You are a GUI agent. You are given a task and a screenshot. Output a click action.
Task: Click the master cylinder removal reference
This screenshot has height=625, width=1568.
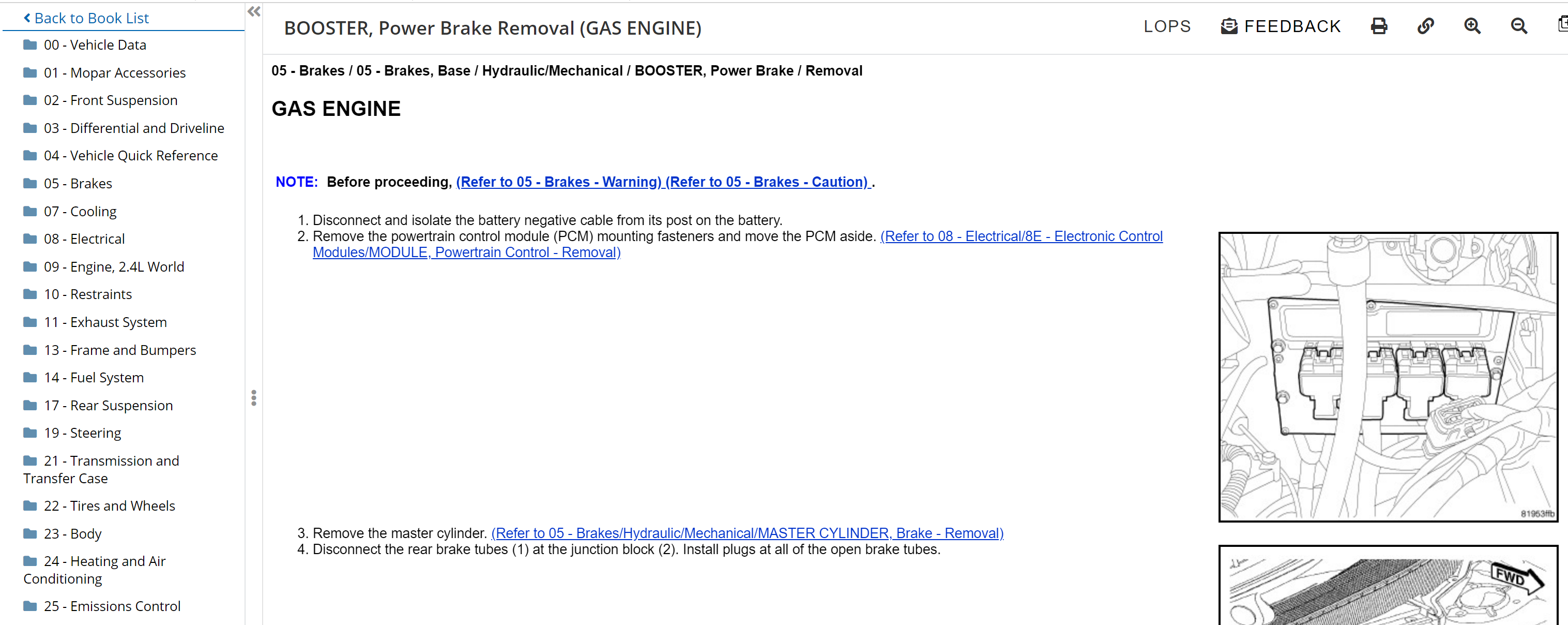click(x=748, y=532)
